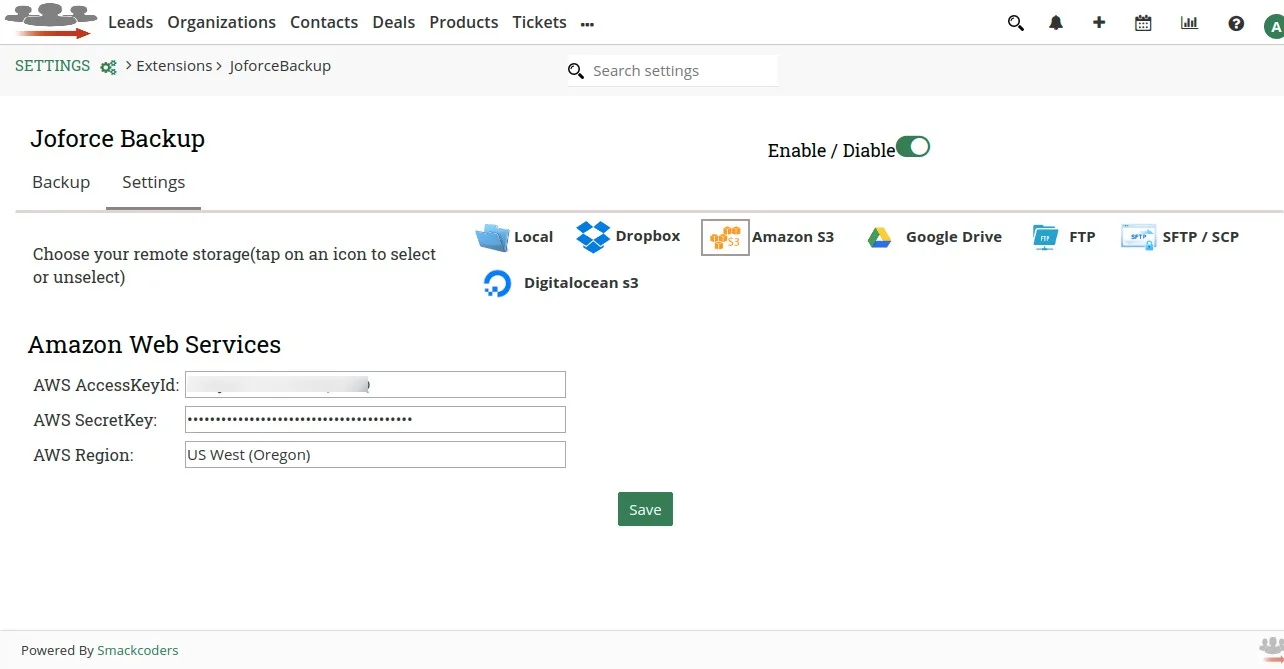Select Digitalocean s3 storage icon
The width and height of the screenshot is (1284, 669).
click(497, 283)
